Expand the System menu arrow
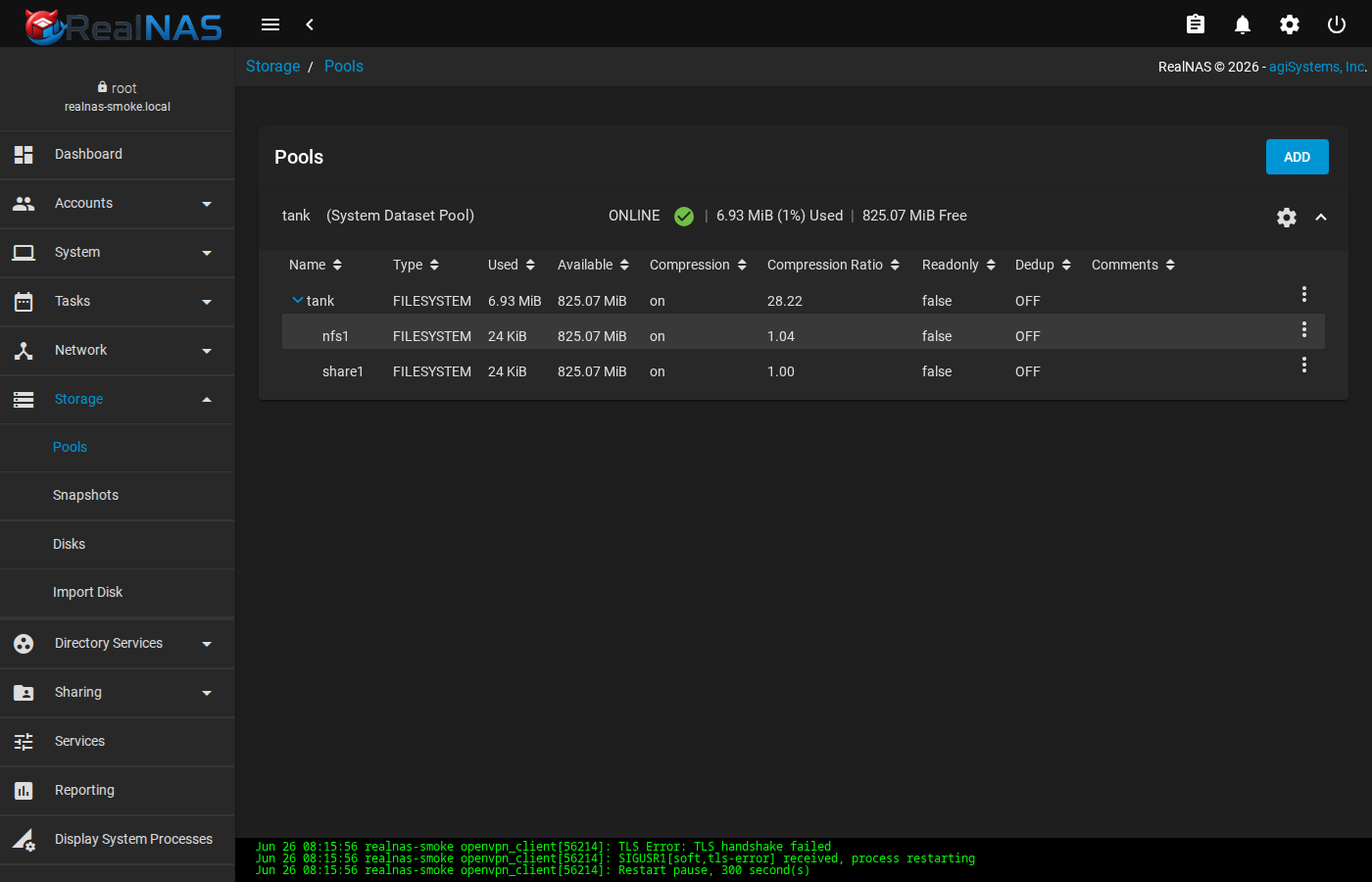The image size is (1372, 882). [x=207, y=253]
